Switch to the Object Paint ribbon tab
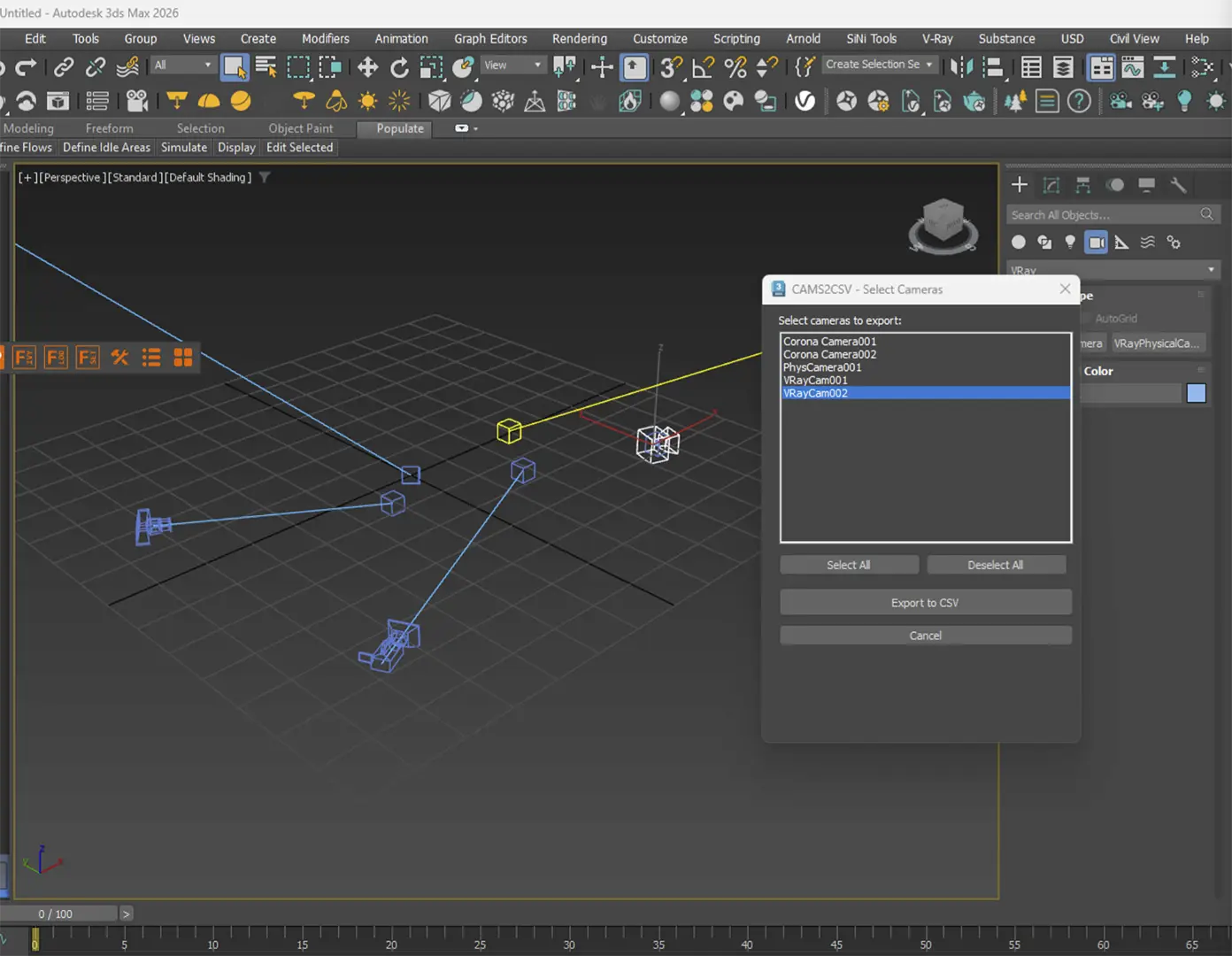Screen dimensions: 1232x956 pyautogui.click(x=301, y=128)
